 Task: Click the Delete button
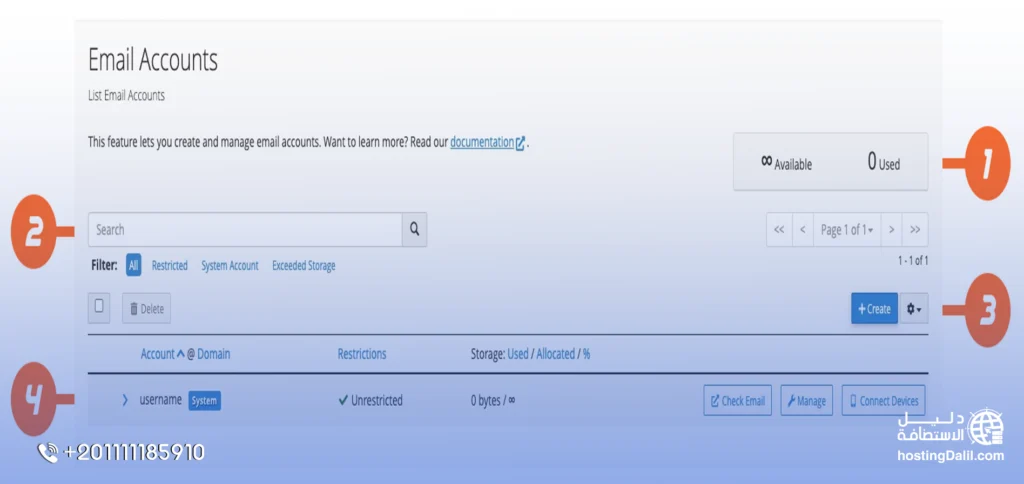tap(146, 308)
